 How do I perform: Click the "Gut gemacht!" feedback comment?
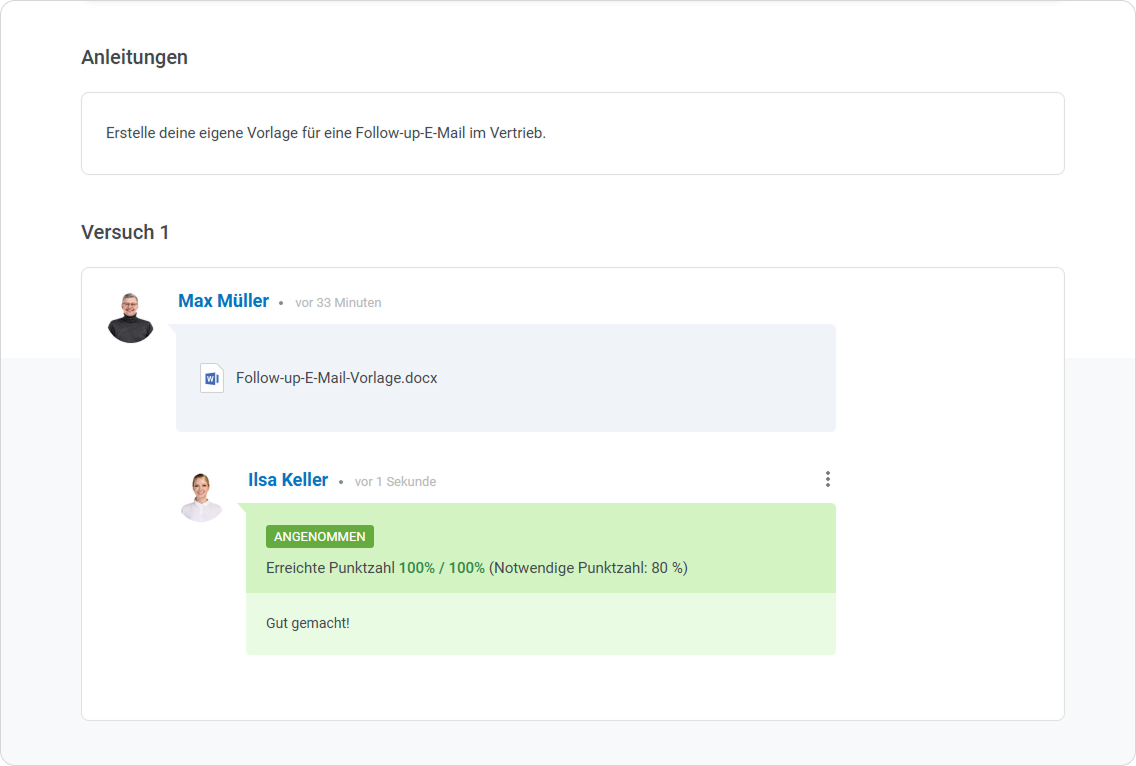tap(308, 623)
